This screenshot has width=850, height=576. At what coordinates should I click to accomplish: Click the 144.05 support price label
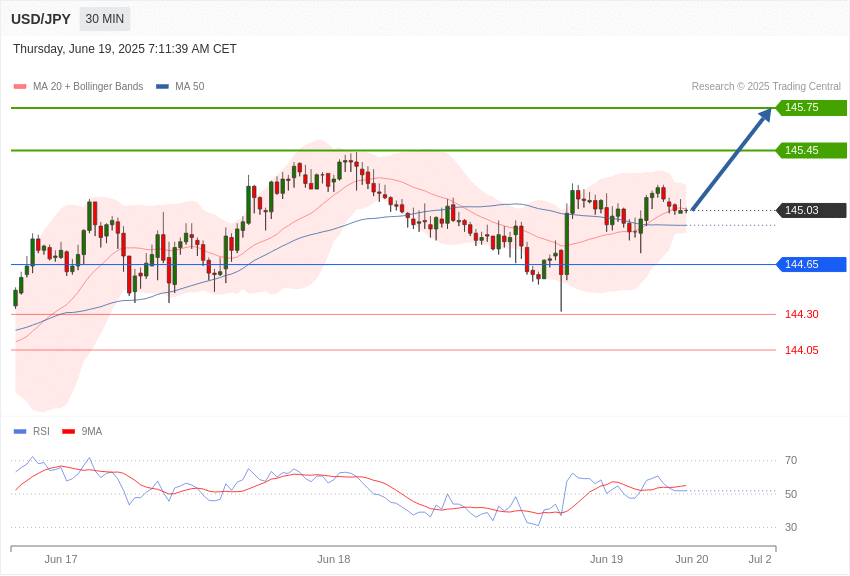click(802, 350)
